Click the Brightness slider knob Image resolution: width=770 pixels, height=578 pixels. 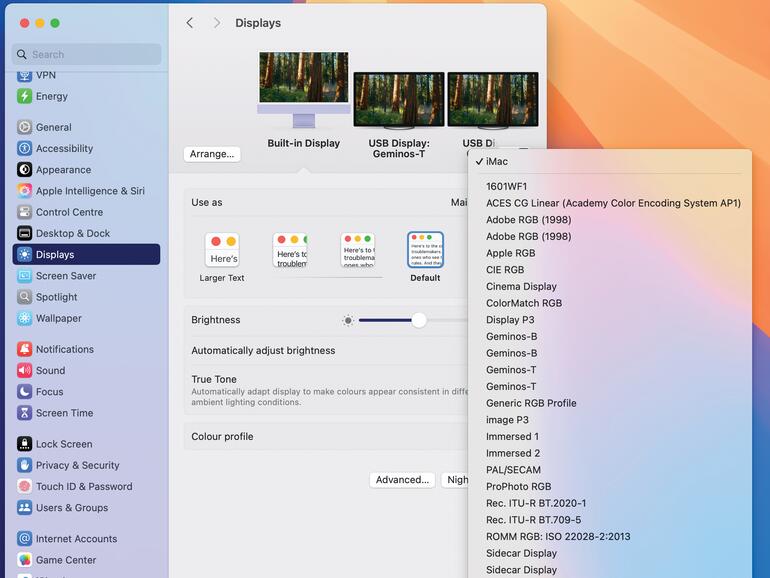point(419,320)
